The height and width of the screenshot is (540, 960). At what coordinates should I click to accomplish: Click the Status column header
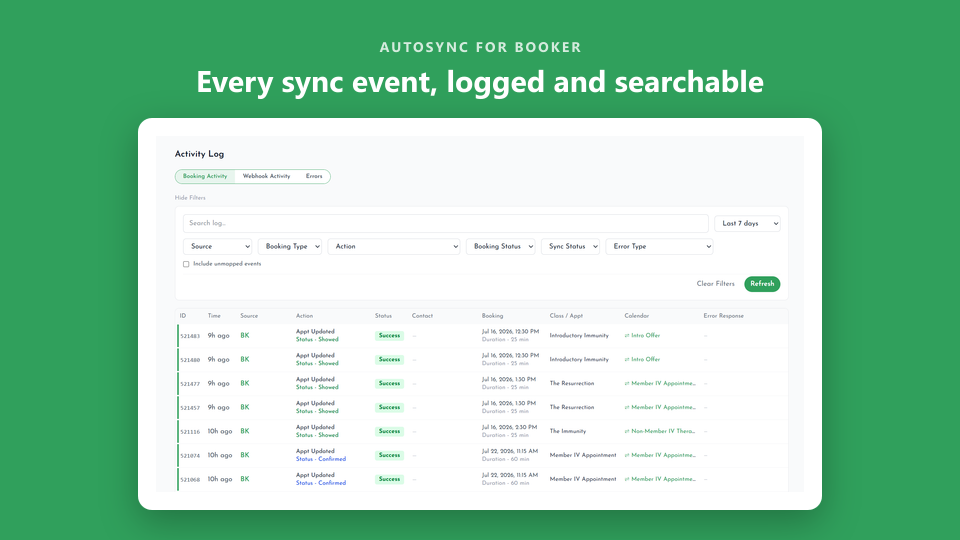[383, 316]
